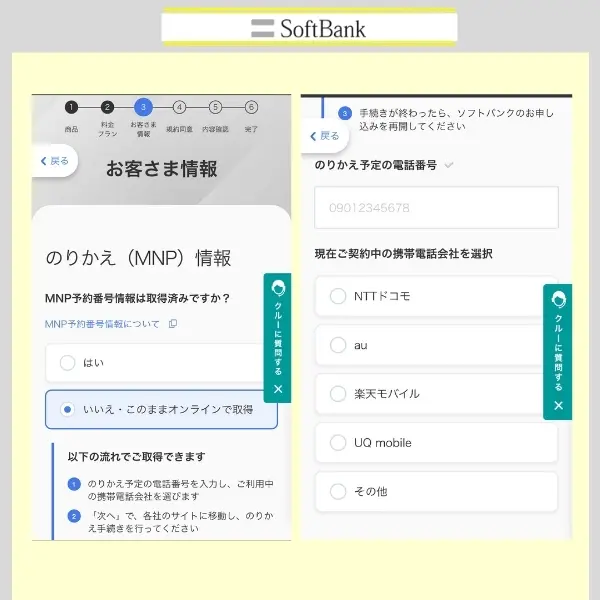
Task: Click heading のりかえ（MNP）情報
Action: [x=138, y=258]
